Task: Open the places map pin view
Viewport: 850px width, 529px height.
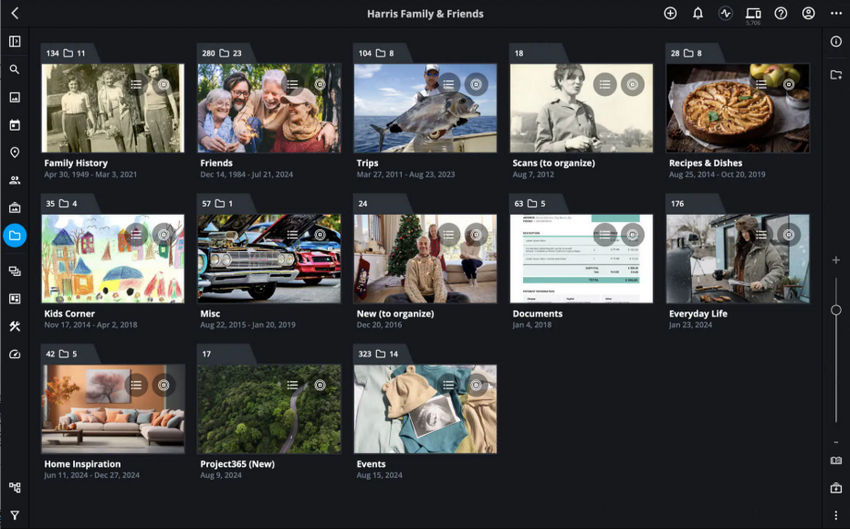Action: coord(15,153)
